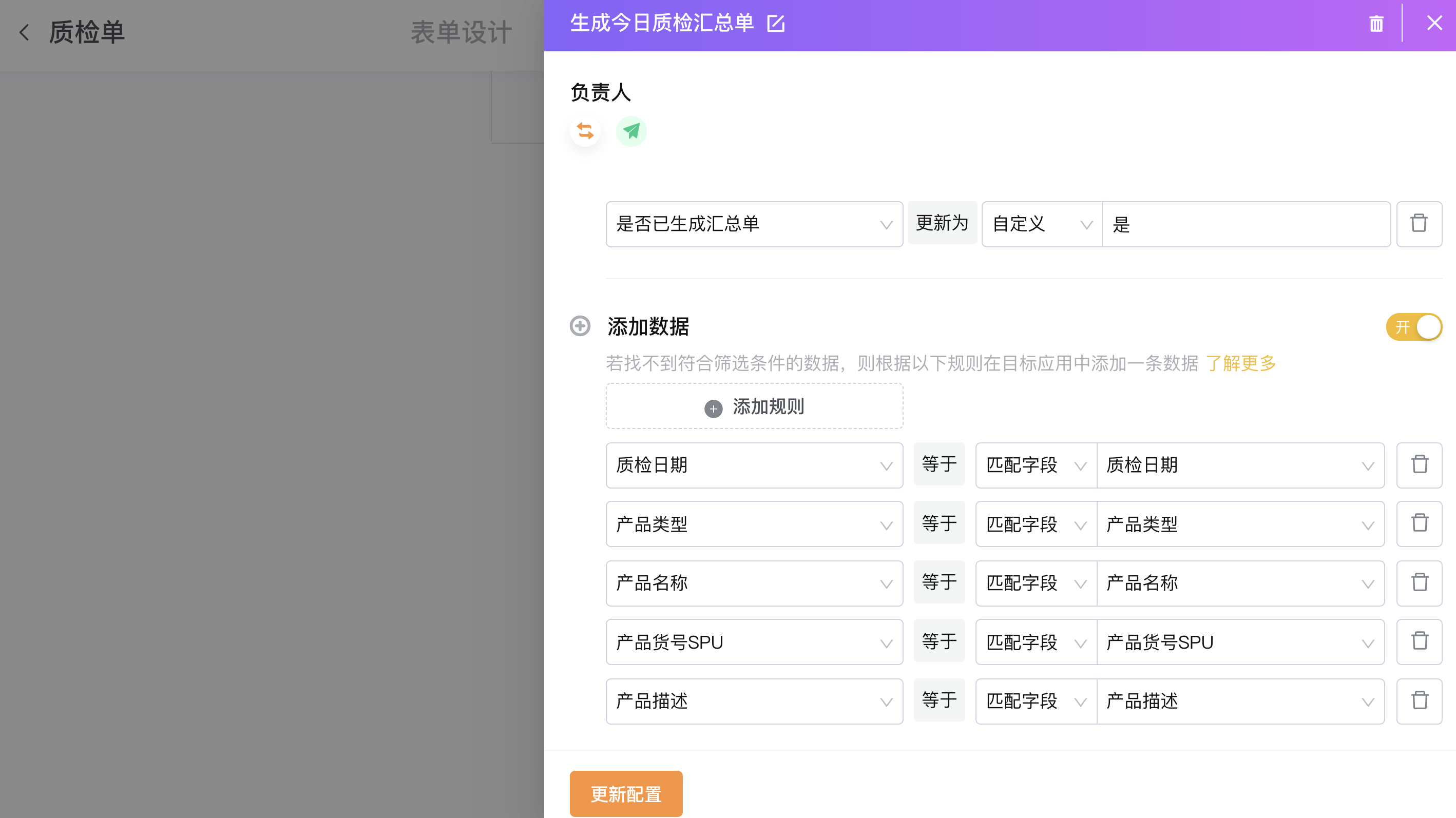This screenshot has height=818, width=1456.
Task: Click the 添加规则 button
Action: tap(754, 406)
